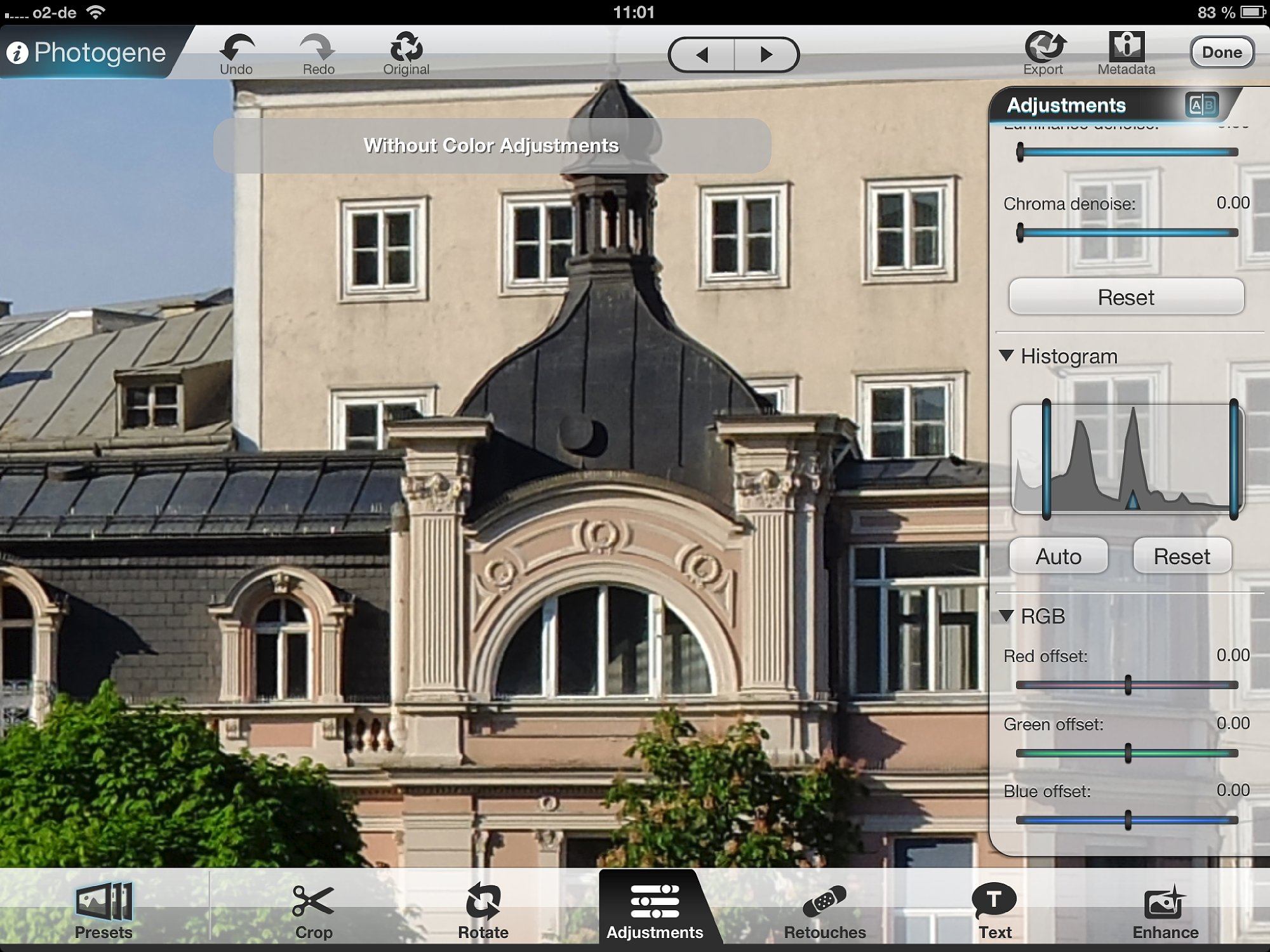The image size is (1270, 952).
Task: Collapse the RGB section
Action: click(1006, 616)
